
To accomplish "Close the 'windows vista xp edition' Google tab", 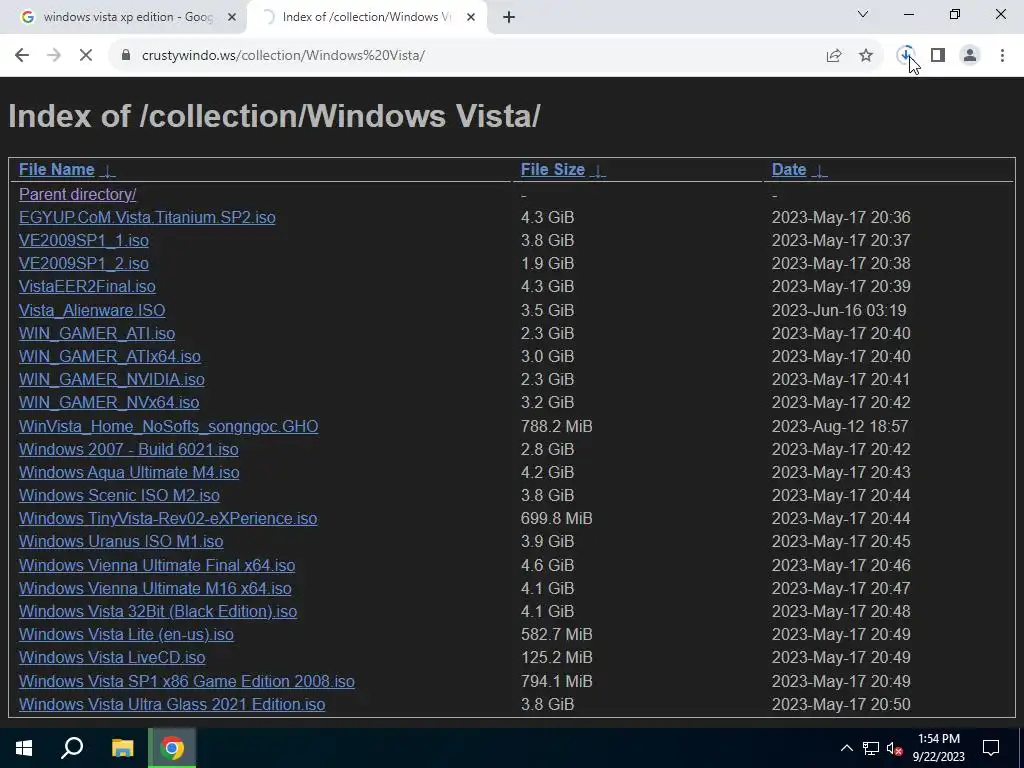I will (231, 18).
